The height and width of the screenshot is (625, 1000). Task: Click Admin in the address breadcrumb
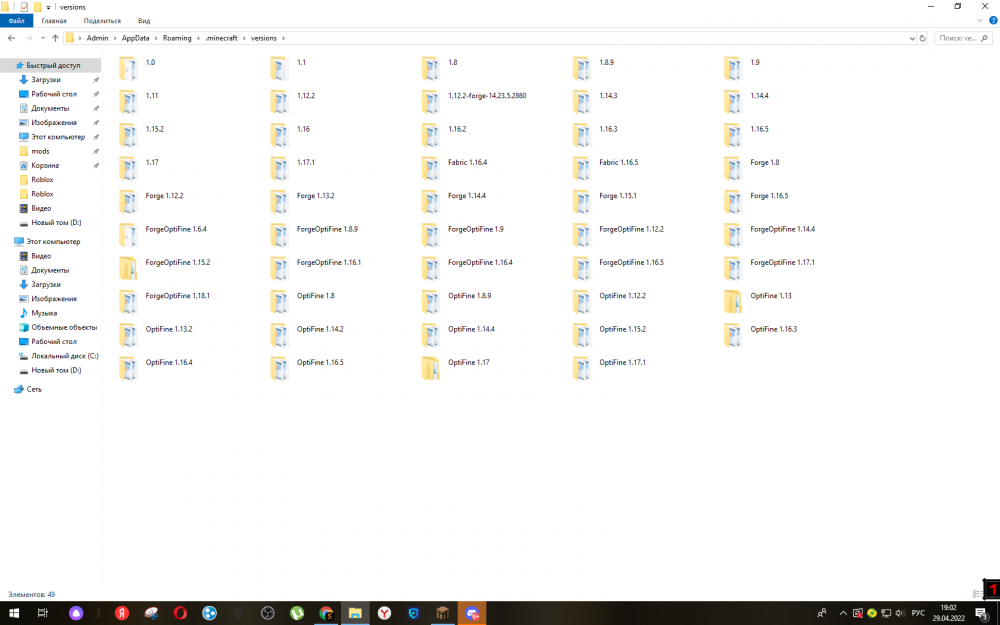click(x=98, y=38)
